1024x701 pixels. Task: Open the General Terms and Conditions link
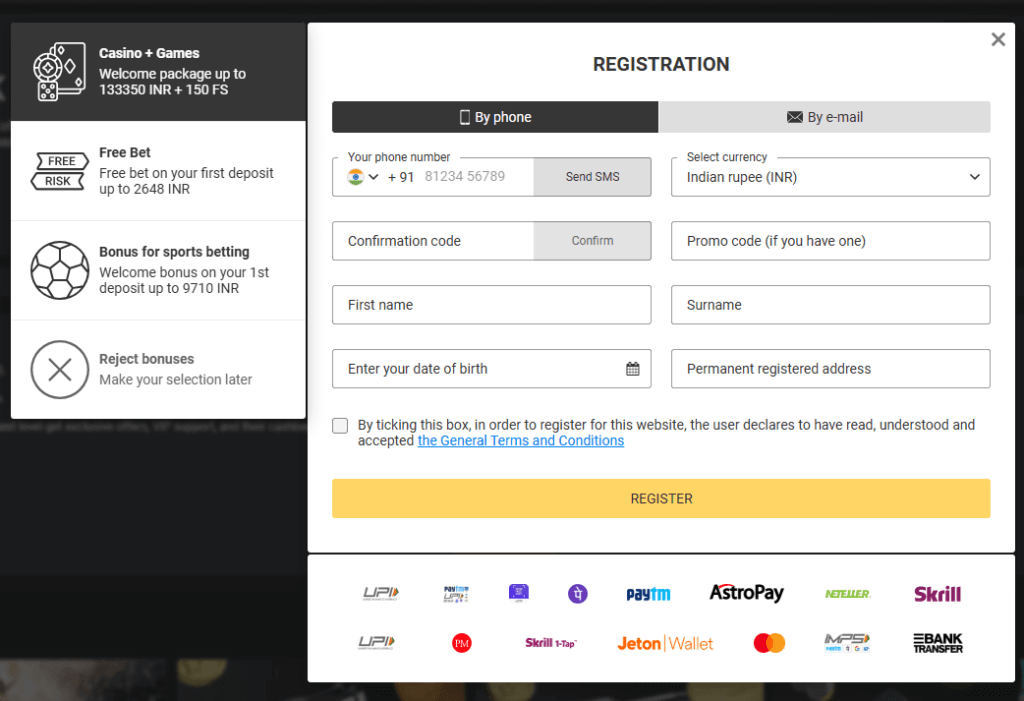pos(520,440)
